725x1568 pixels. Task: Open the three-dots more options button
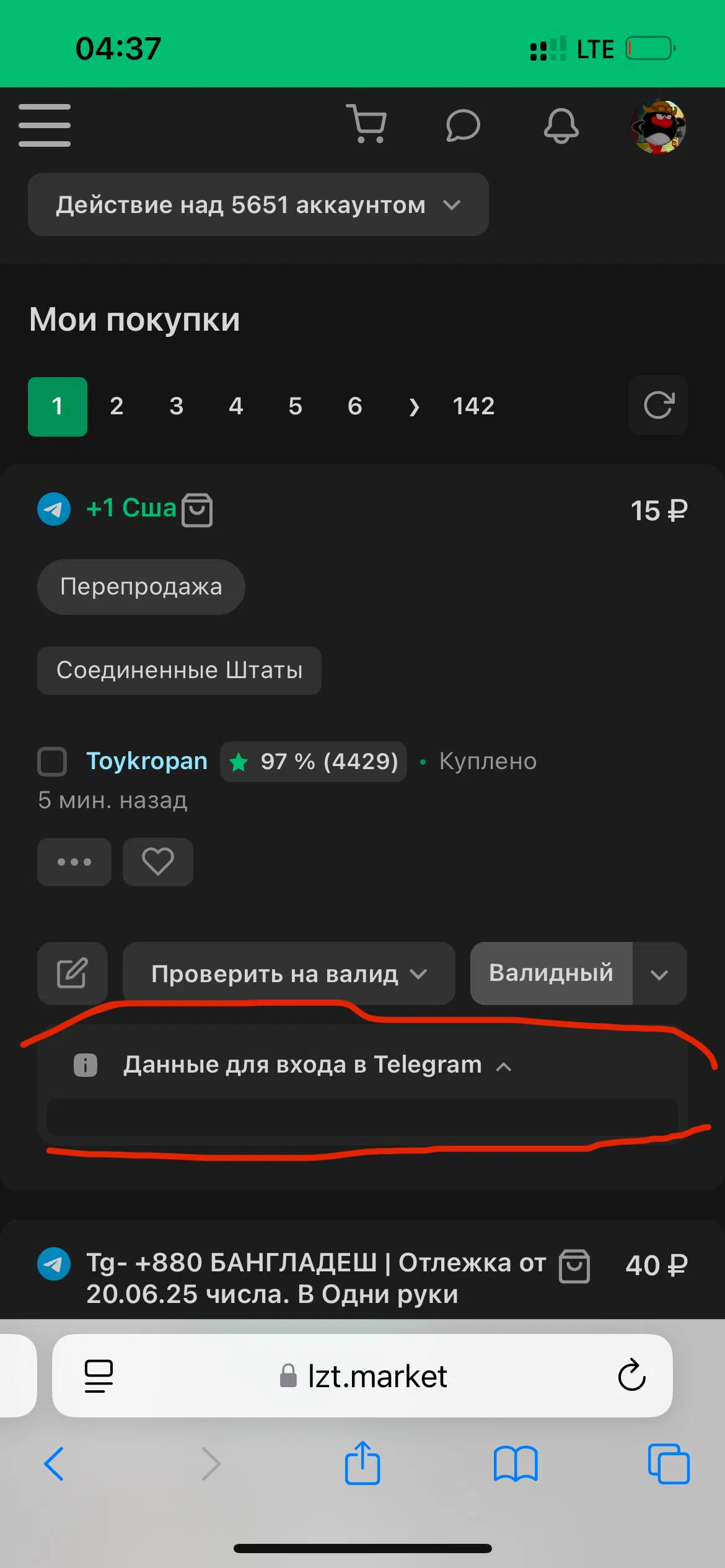click(x=74, y=861)
